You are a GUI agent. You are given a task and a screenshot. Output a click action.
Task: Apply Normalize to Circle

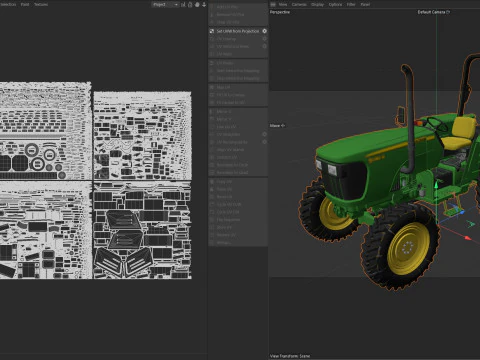[238, 165]
